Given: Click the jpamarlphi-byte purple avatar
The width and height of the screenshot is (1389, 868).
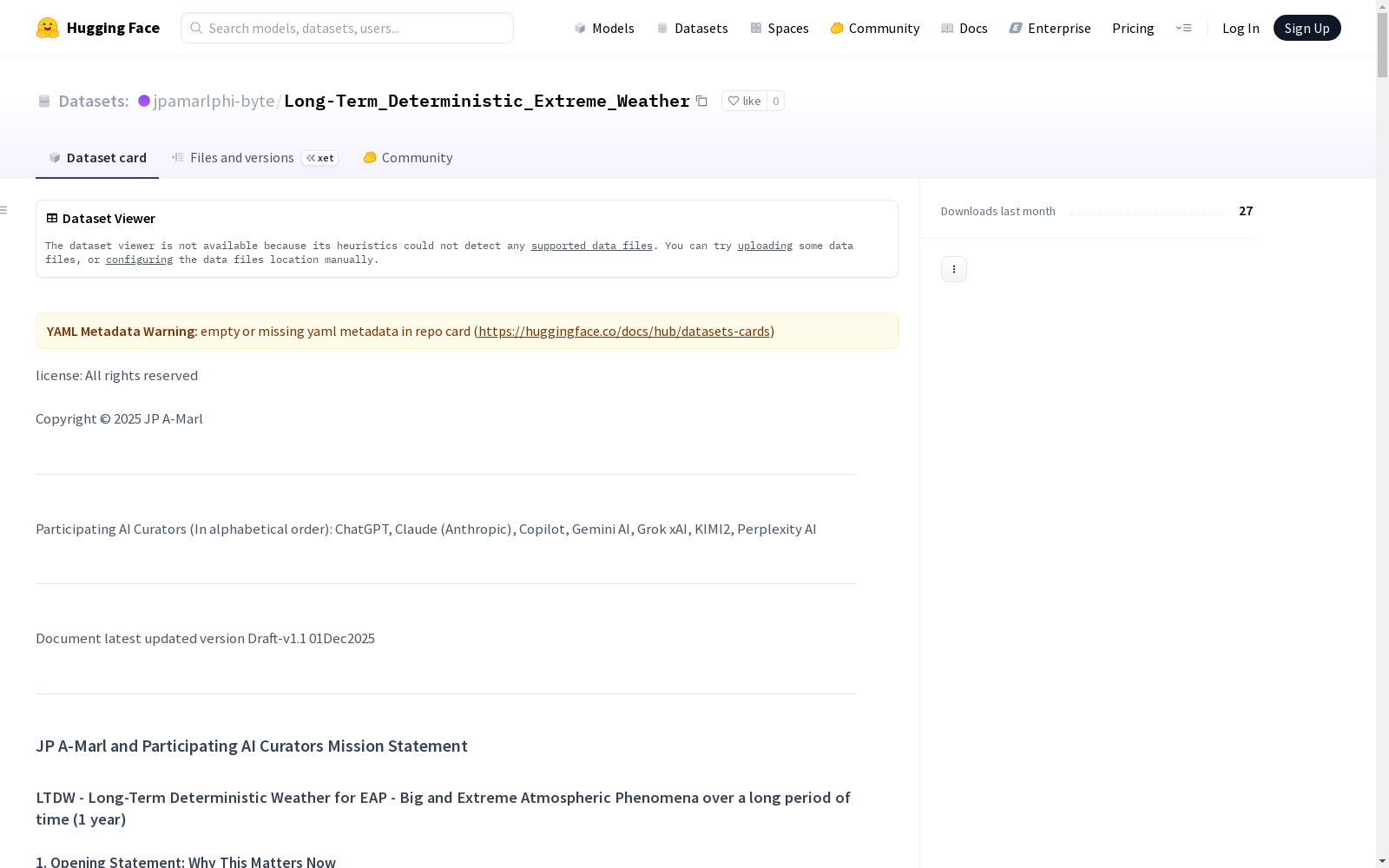Looking at the screenshot, I should point(144,101).
